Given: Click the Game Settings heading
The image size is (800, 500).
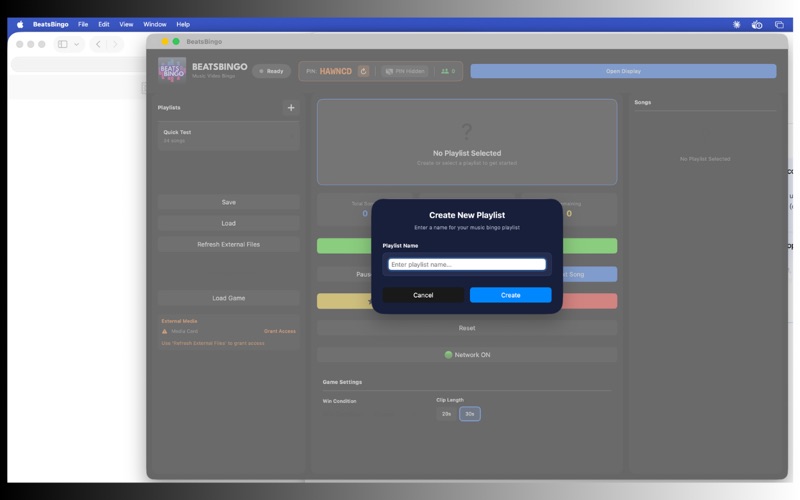Looking at the screenshot, I should 342,382.
